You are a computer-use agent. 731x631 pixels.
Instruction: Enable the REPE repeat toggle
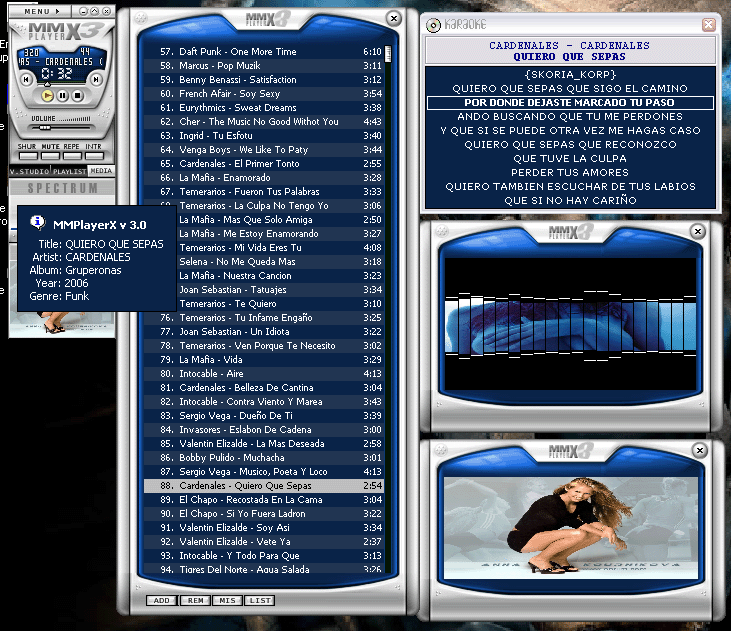(72, 155)
